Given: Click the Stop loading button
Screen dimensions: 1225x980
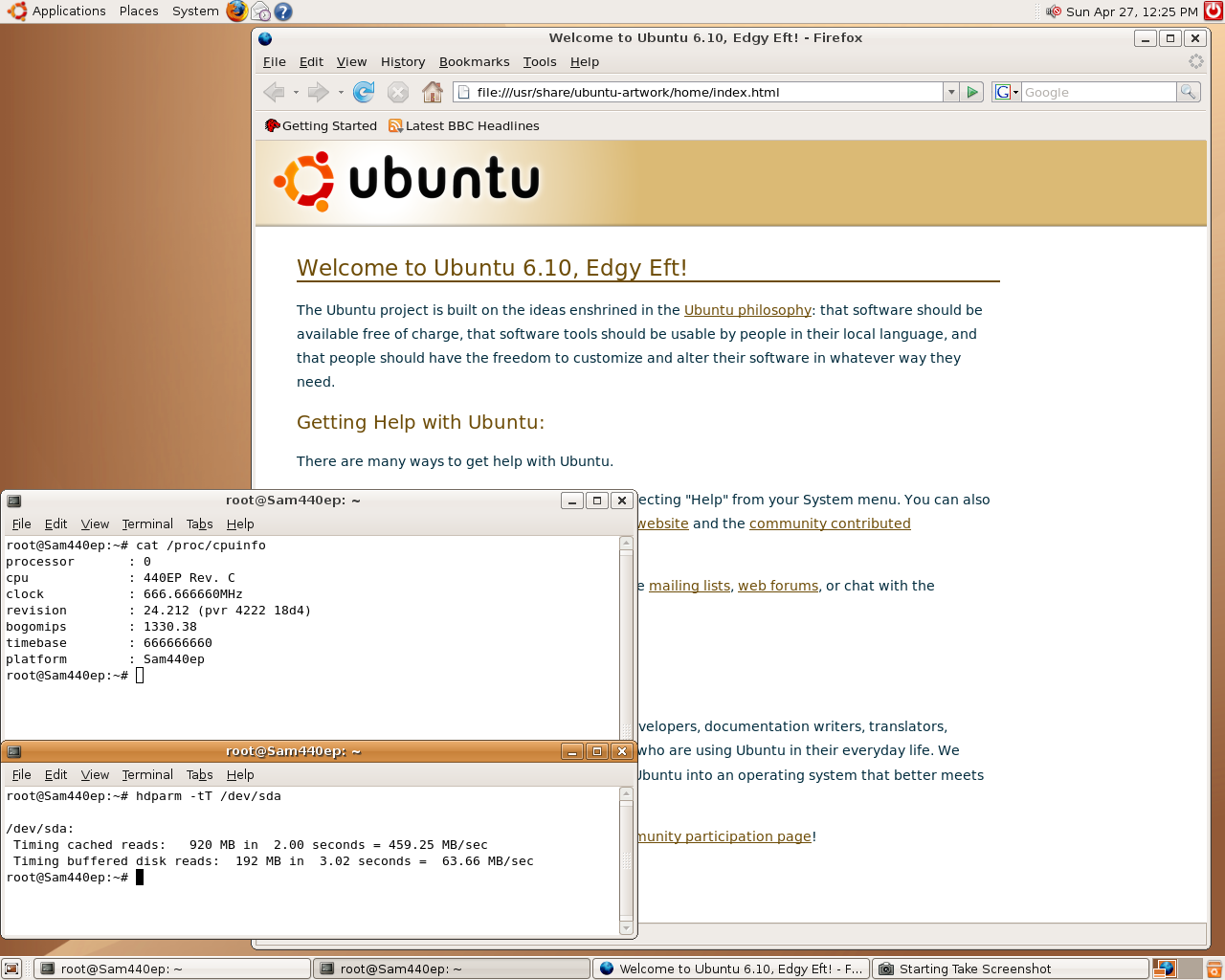Looking at the screenshot, I should [398, 92].
